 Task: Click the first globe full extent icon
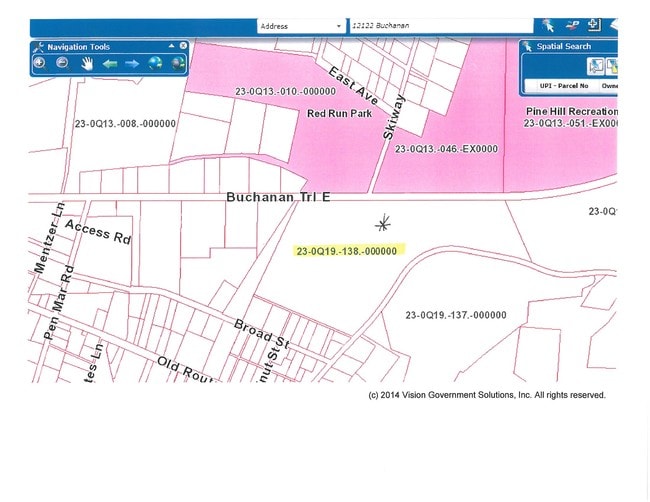click(x=155, y=63)
